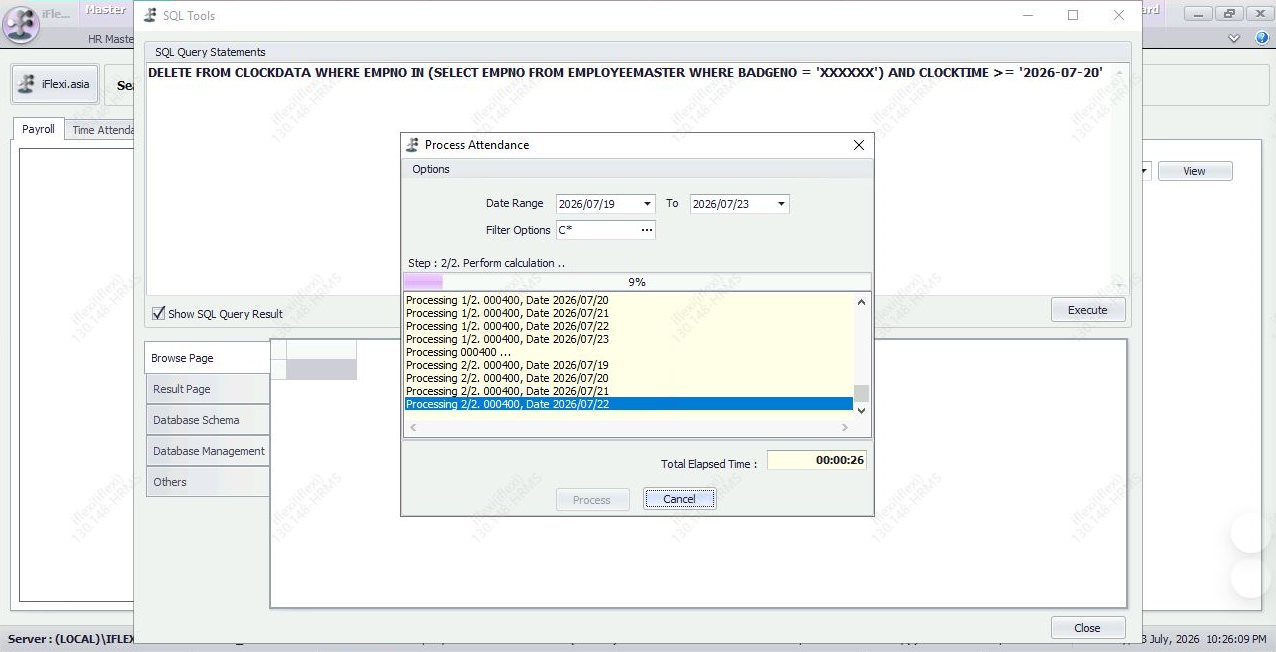Image resolution: width=1276 pixels, height=652 pixels.
Task: Open the Others tab
Action: (x=208, y=482)
